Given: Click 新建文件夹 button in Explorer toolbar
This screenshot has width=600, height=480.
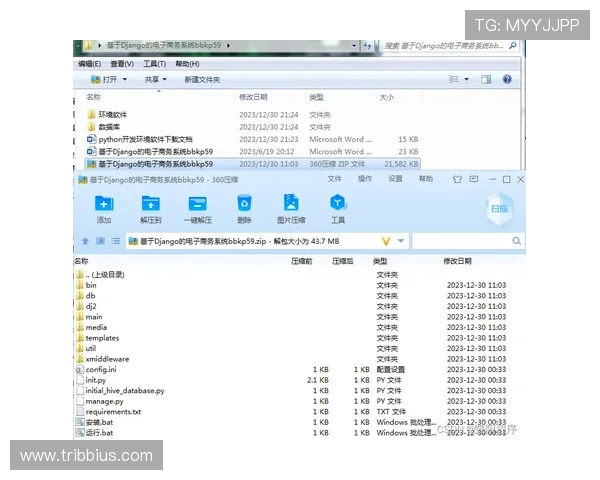Looking at the screenshot, I should coord(202,80).
